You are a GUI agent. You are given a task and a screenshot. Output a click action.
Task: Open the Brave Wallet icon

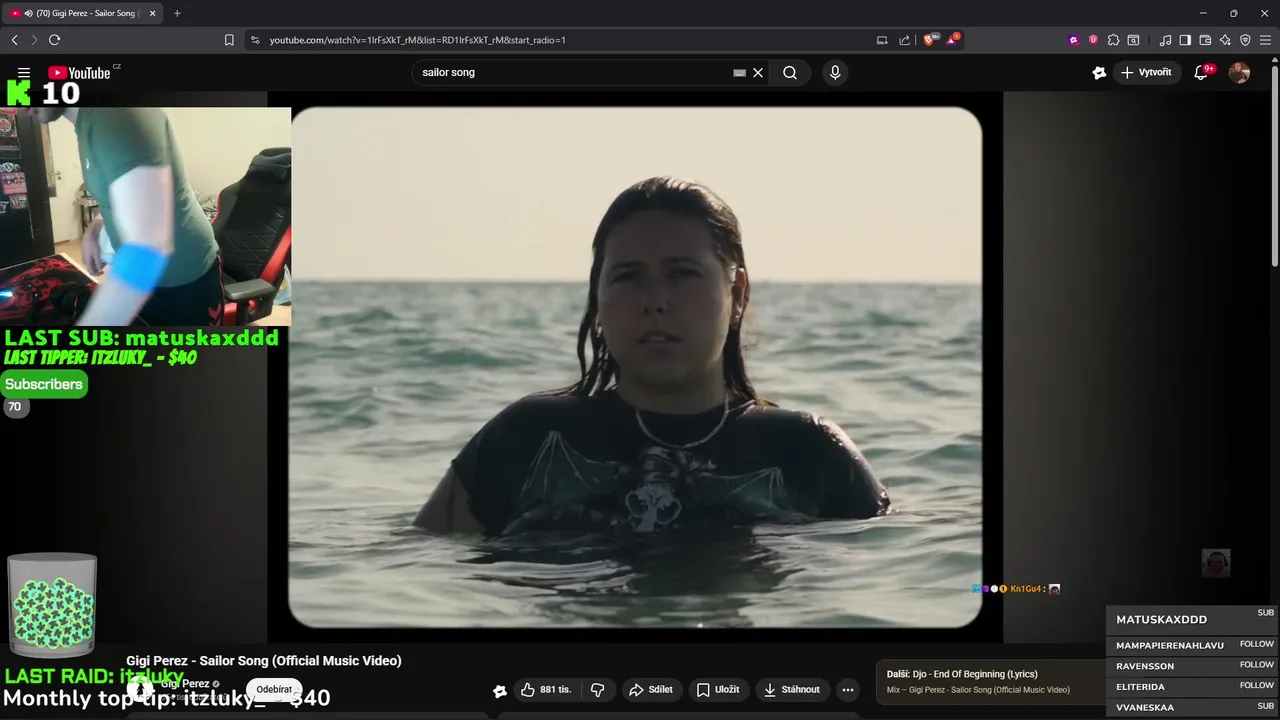(x=1205, y=40)
